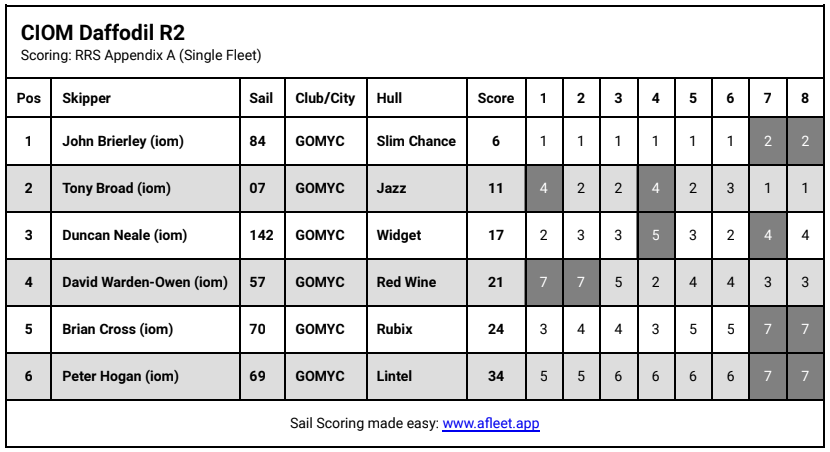Click the Score column header
This screenshot has height=452, width=830.
[x=496, y=98]
